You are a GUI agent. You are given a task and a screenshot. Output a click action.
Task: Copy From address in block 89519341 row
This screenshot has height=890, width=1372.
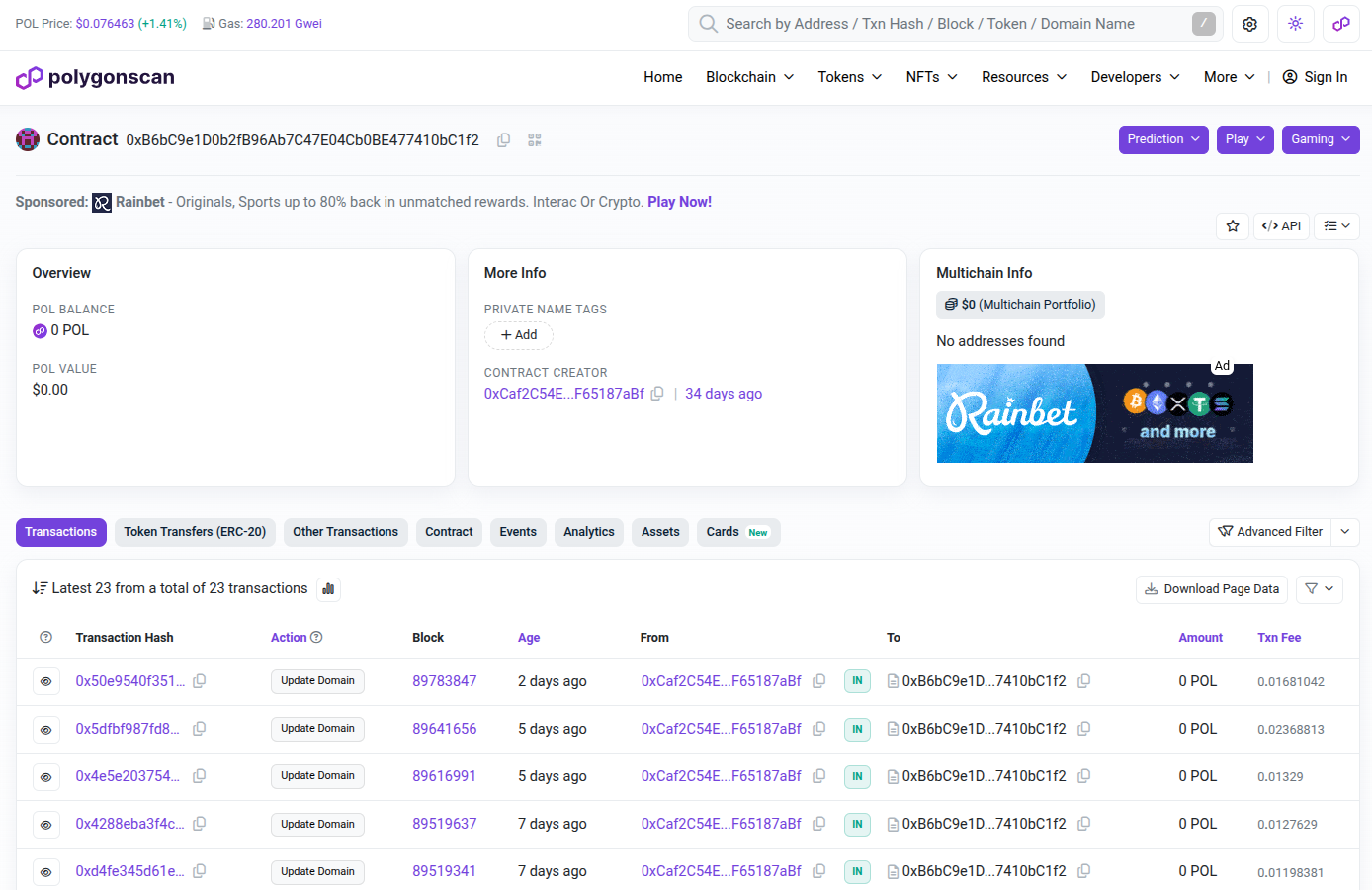819,871
